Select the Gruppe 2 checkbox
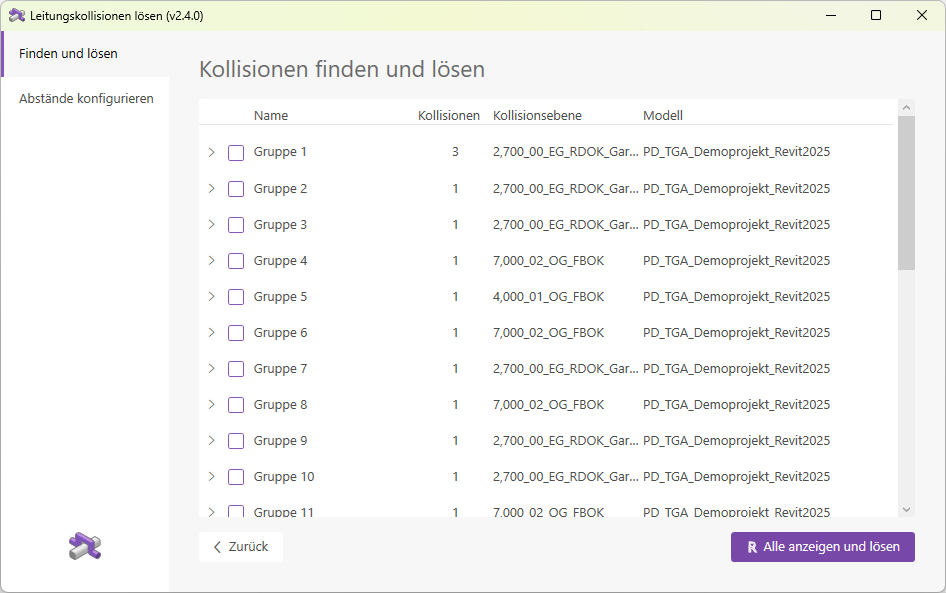The image size is (946, 593). (x=236, y=188)
